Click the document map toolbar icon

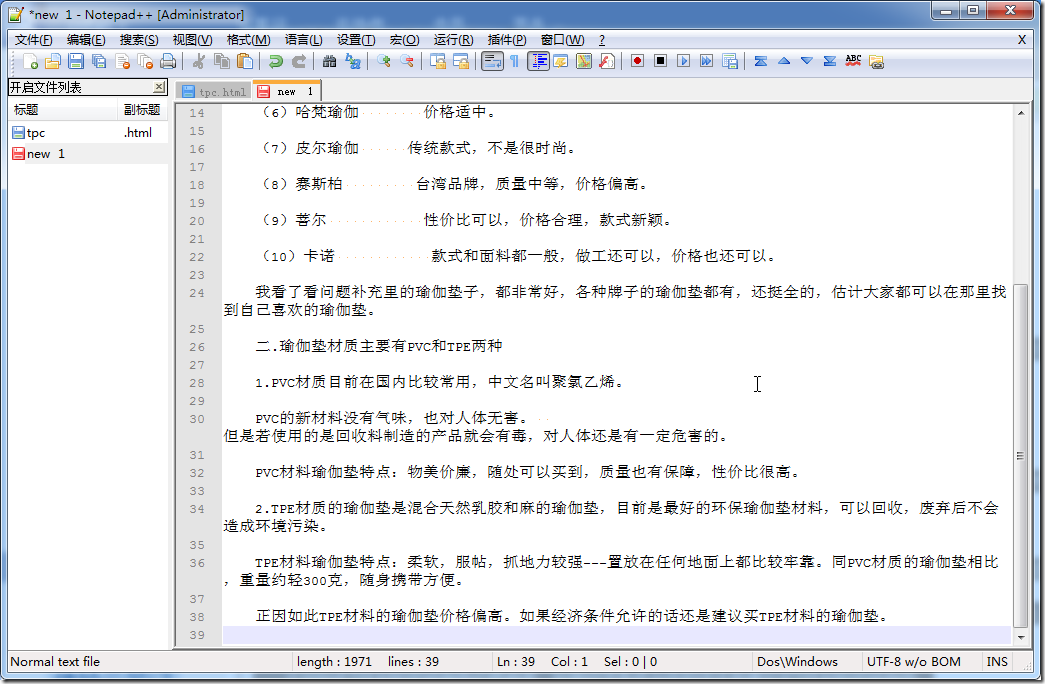coord(584,61)
